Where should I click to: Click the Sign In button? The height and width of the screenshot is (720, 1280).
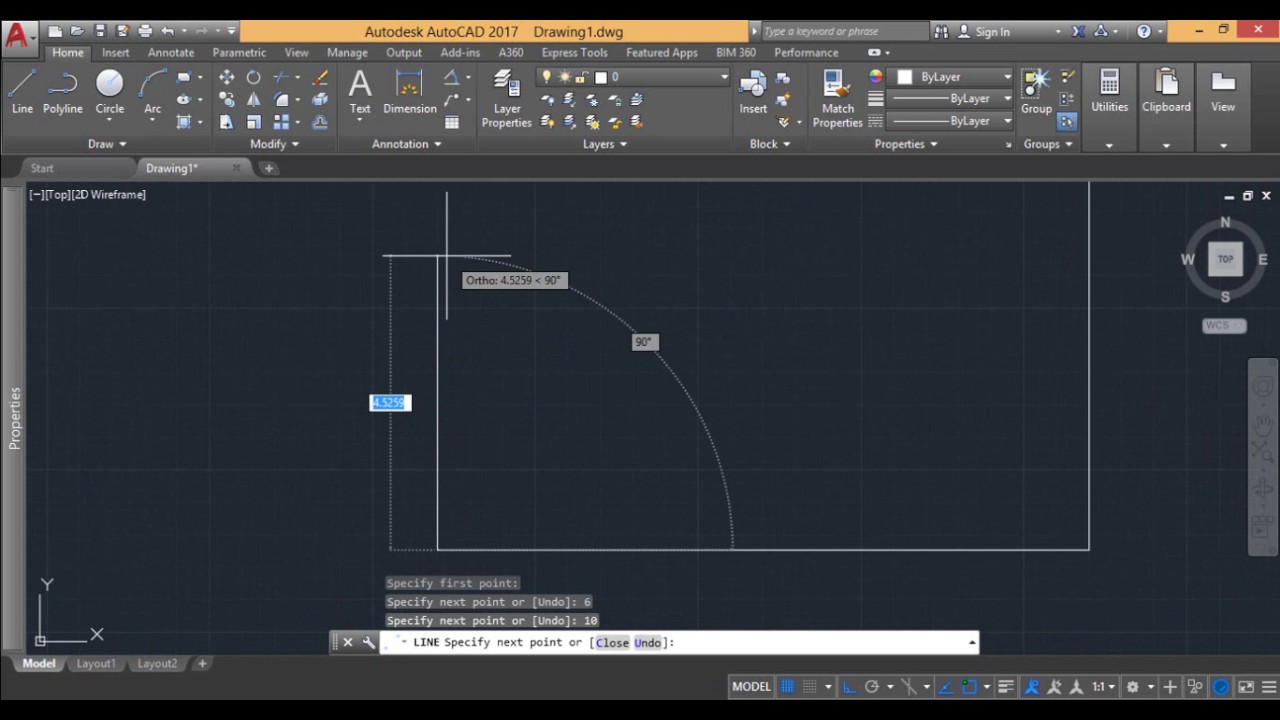pos(985,32)
